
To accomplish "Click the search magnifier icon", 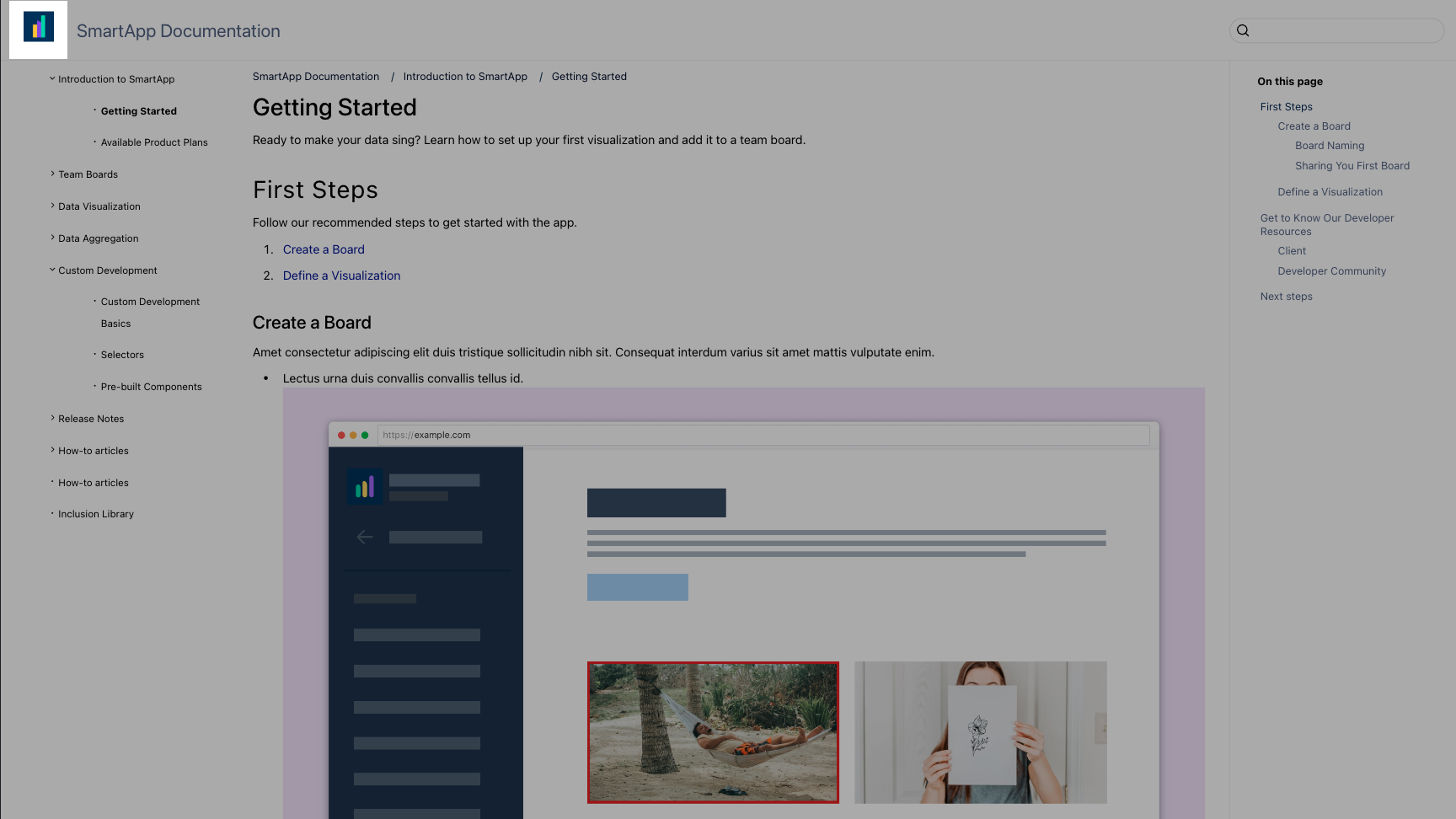I will click(x=1243, y=29).
